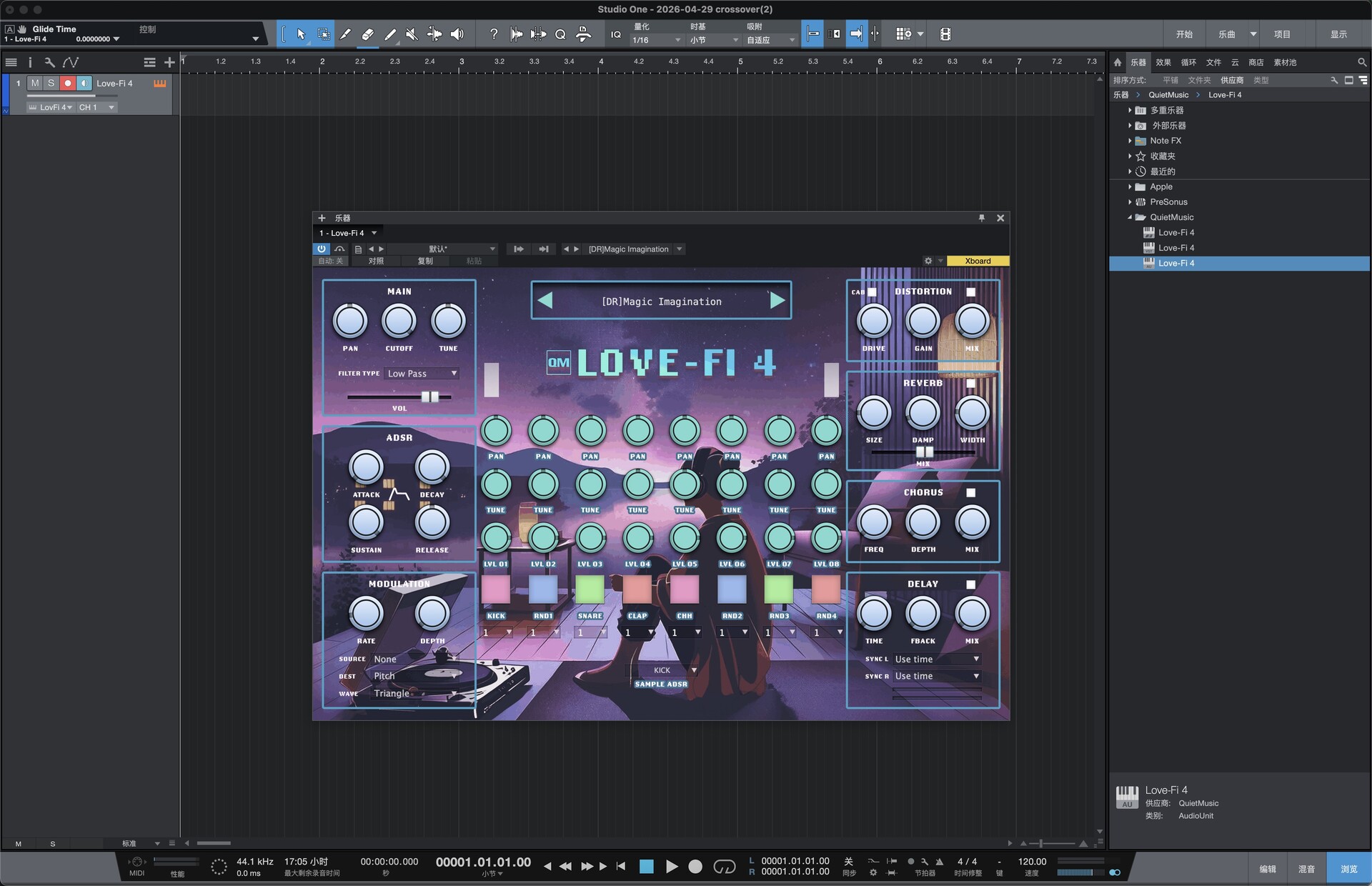
Task: Enable the CAB checkbox
Action: coord(872,292)
